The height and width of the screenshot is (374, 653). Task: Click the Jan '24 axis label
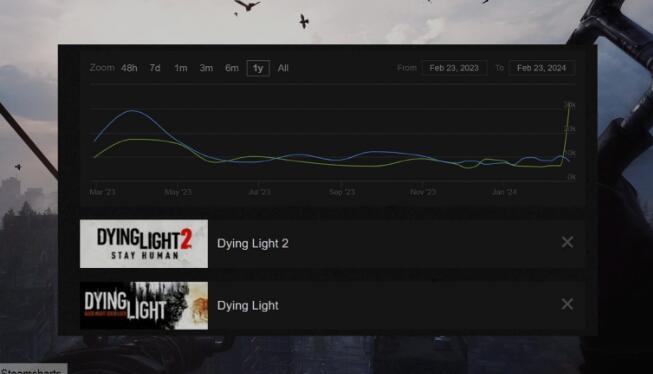tap(504, 192)
